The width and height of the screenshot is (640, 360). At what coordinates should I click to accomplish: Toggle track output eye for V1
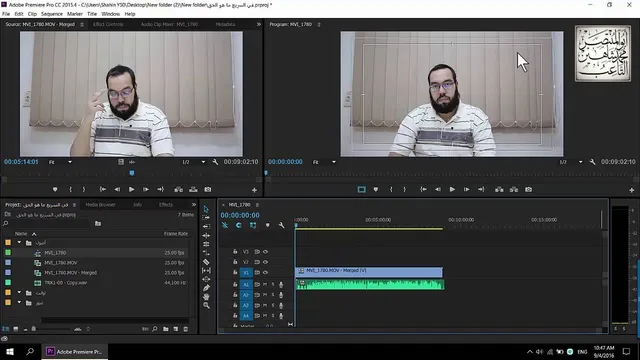pos(265,272)
